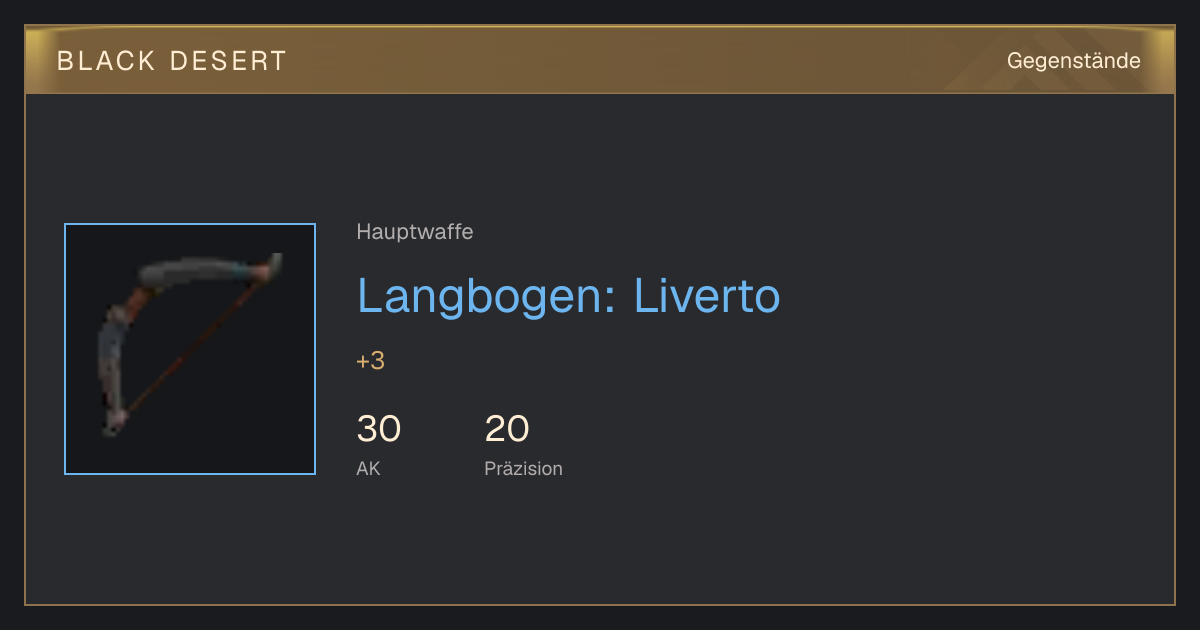Open the Gegenstände link in header
The width and height of the screenshot is (1200, 630).
(1073, 61)
